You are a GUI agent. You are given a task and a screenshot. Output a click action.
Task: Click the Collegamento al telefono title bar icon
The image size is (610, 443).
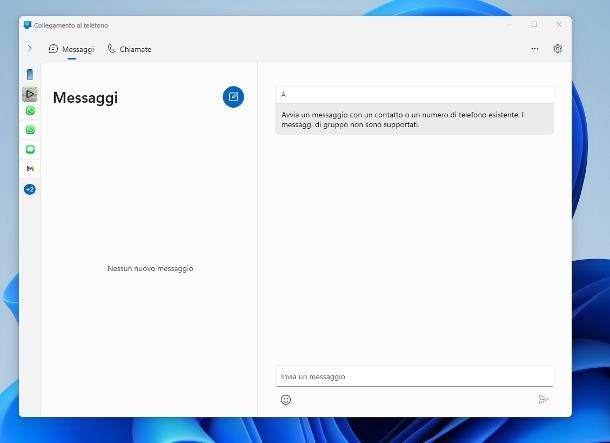click(27, 25)
